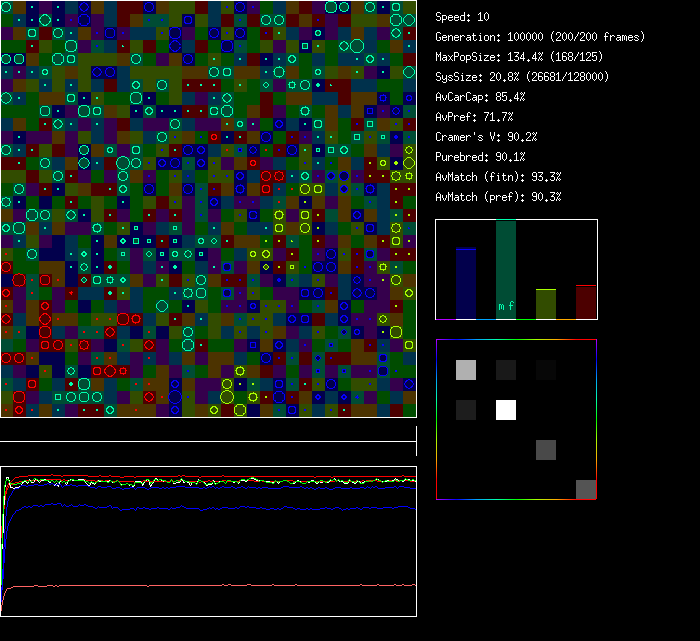Viewport: 700px width, 641px height.
Task: Click the dark red histogram bar
Action: pyautogui.click(x=586, y=302)
